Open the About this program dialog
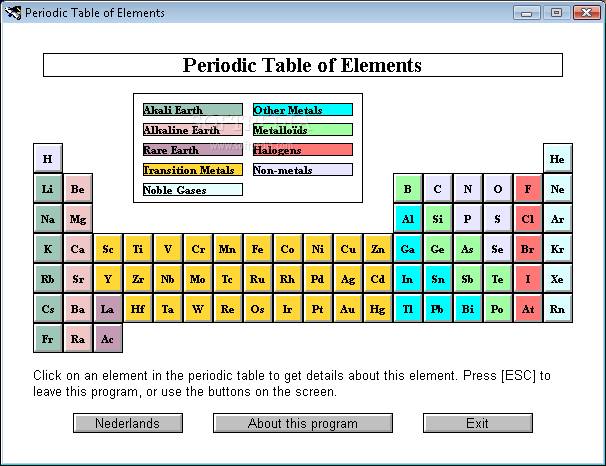The image size is (606, 466). [302, 423]
